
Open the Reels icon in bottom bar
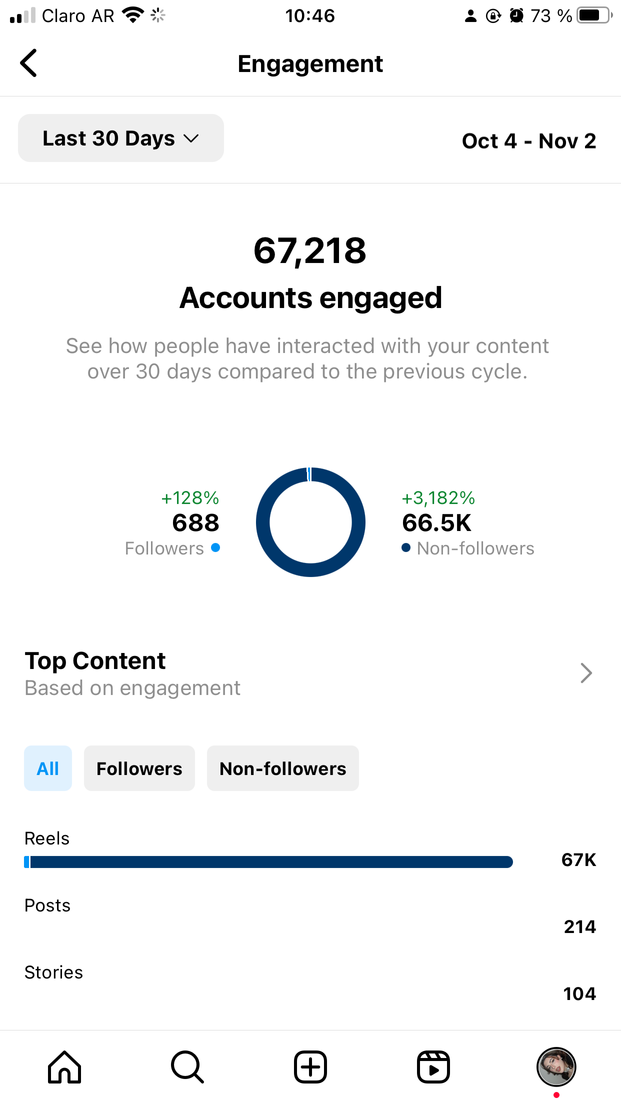click(x=433, y=1067)
